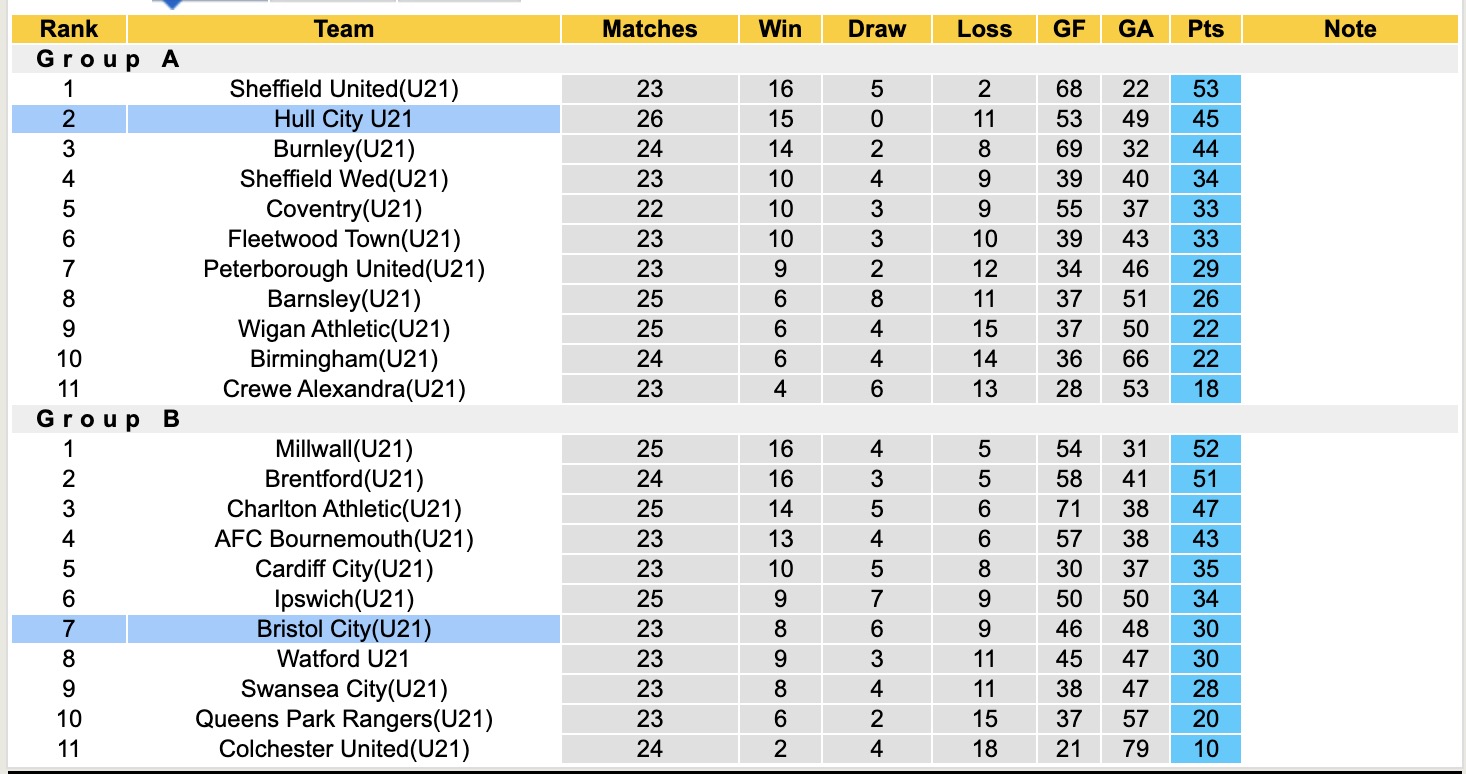1466x774 pixels.
Task: Open Burnley(U21) team page
Action: pos(344,149)
